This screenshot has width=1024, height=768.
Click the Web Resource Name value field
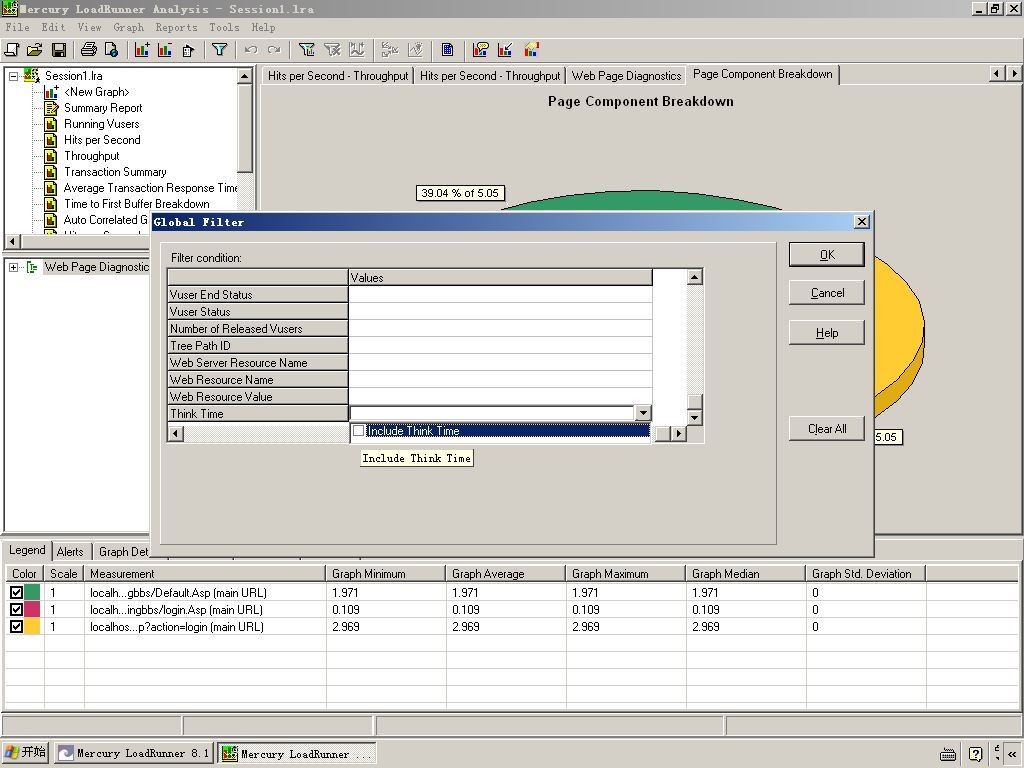(500, 379)
